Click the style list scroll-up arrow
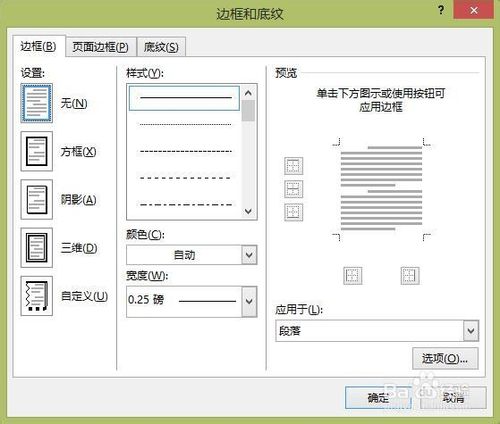The width and height of the screenshot is (500, 424). [x=248, y=93]
